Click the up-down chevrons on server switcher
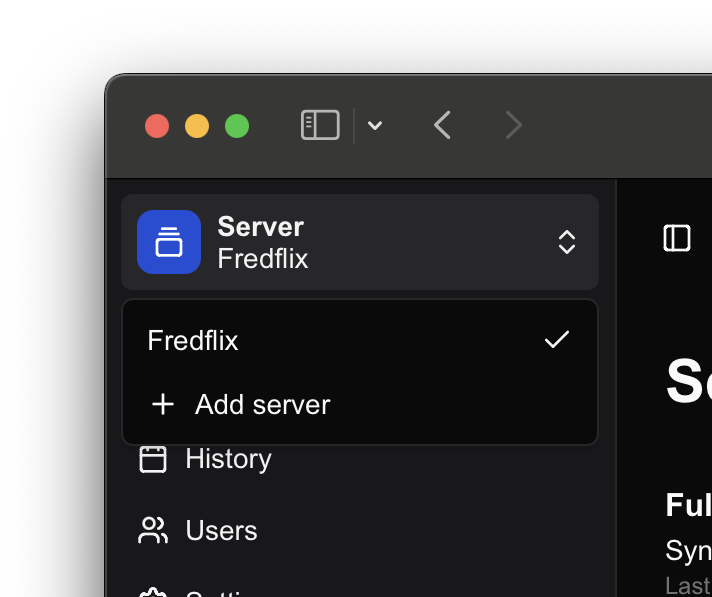The height and width of the screenshot is (597, 712). tap(567, 242)
